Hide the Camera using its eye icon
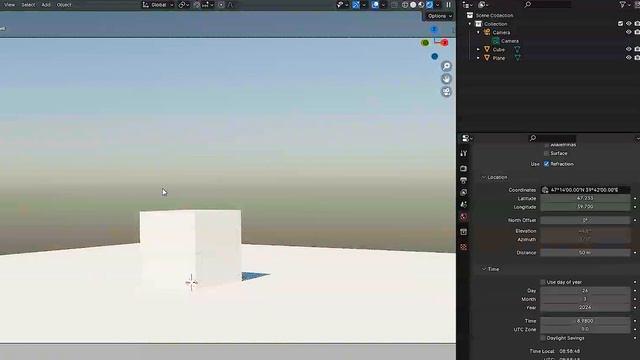Viewport: 640px width, 360px height. click(629, 32)
